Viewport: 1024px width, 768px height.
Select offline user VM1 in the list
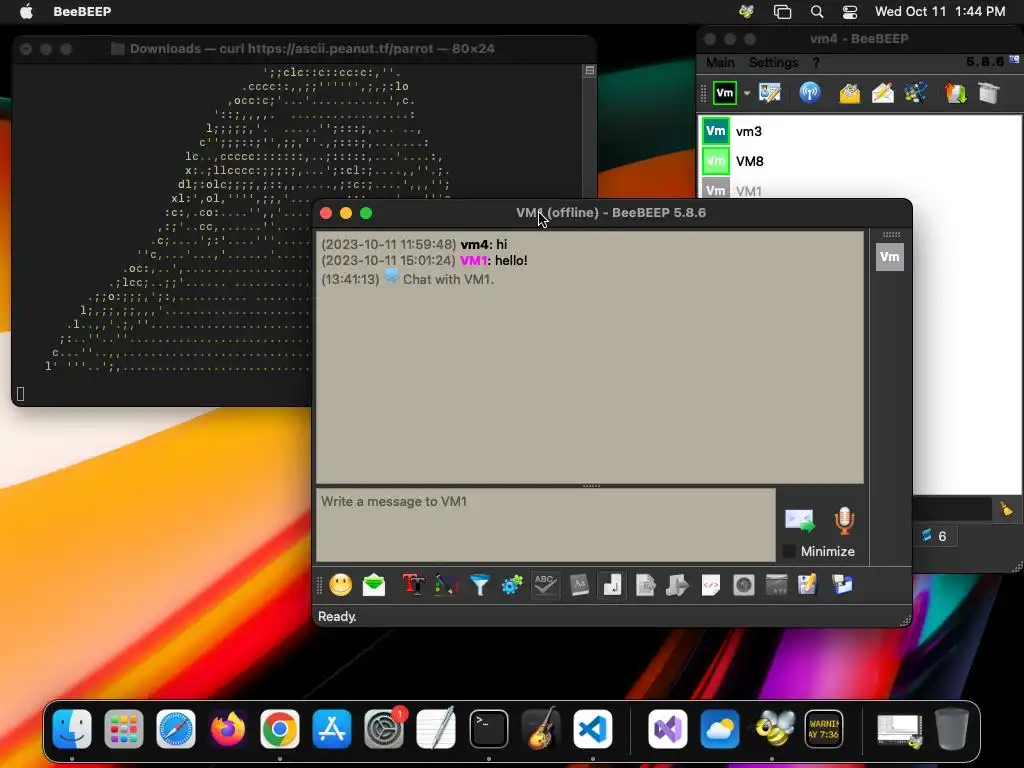861,190
